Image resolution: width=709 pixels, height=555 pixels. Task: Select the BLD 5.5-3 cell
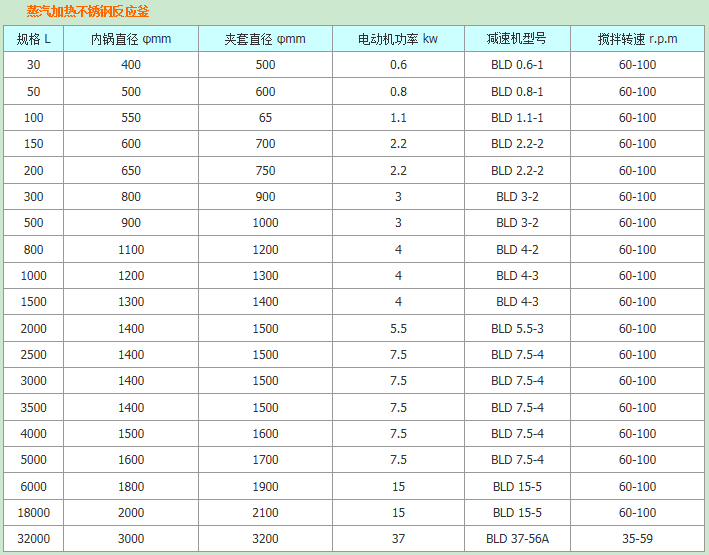coord(517,328)
